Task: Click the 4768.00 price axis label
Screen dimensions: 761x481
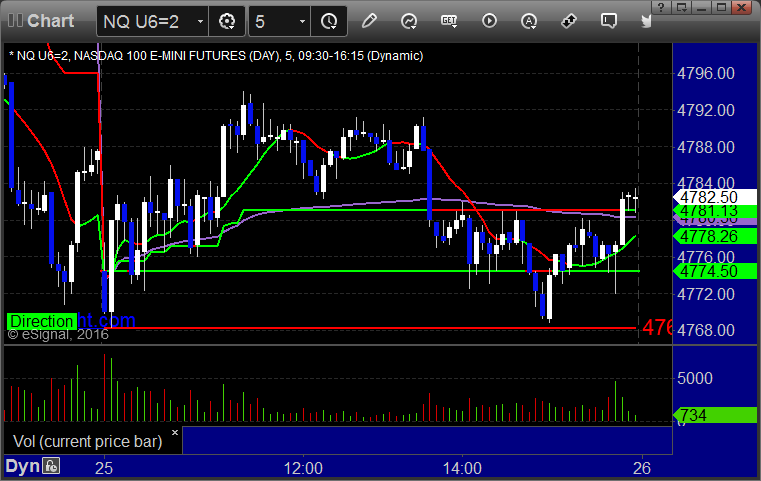Action: click(x=706, y=330)
